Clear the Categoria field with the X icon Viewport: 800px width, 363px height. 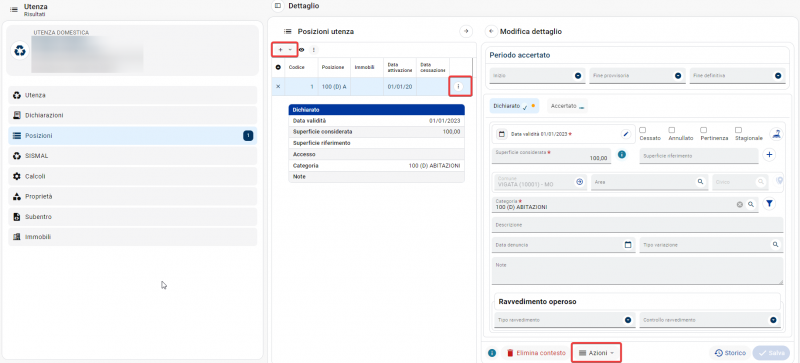(x=739, y=204)
